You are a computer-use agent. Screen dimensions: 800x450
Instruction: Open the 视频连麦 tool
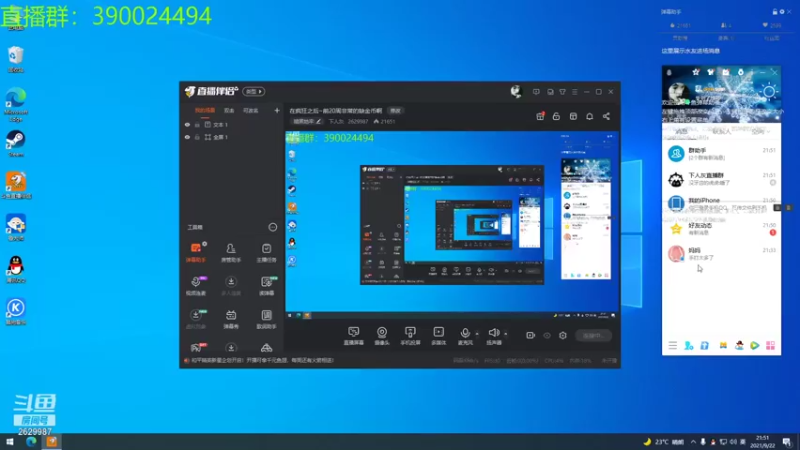pyautogui.click(x=196, y=286)
